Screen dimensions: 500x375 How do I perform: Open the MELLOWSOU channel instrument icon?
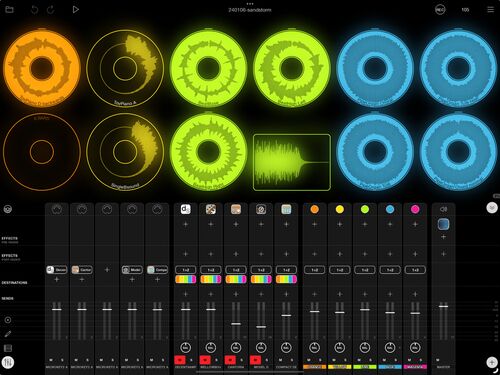pyautogui.click(x=211, y=209)
